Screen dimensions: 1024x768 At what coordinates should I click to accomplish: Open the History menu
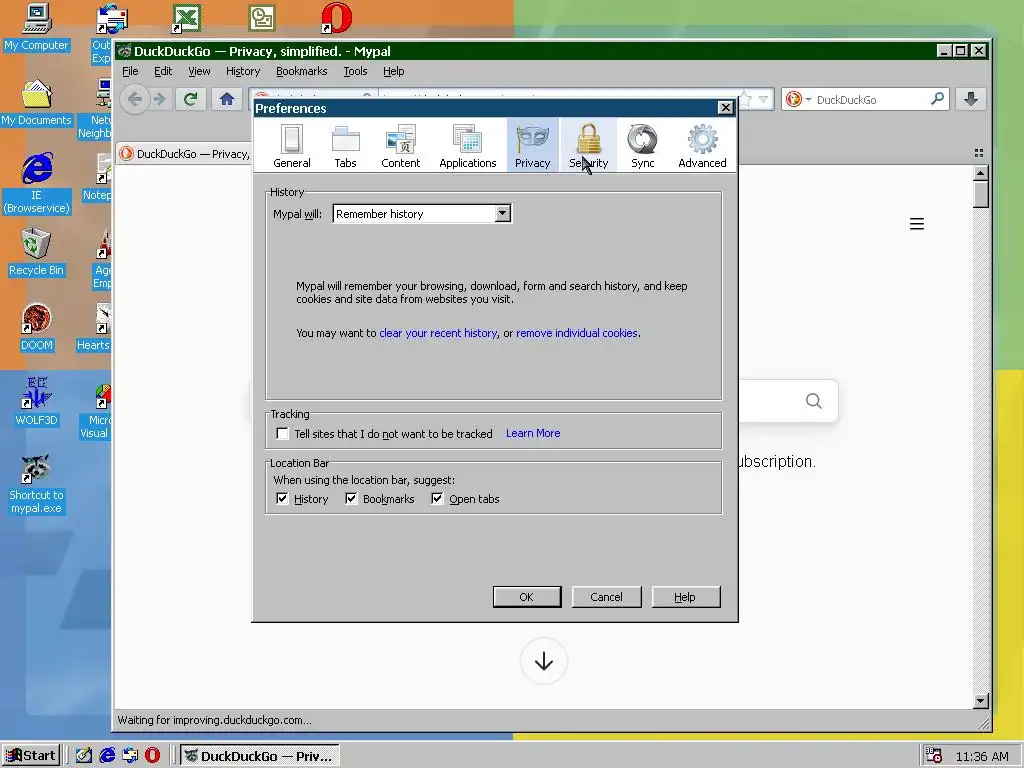pos(243,71)
